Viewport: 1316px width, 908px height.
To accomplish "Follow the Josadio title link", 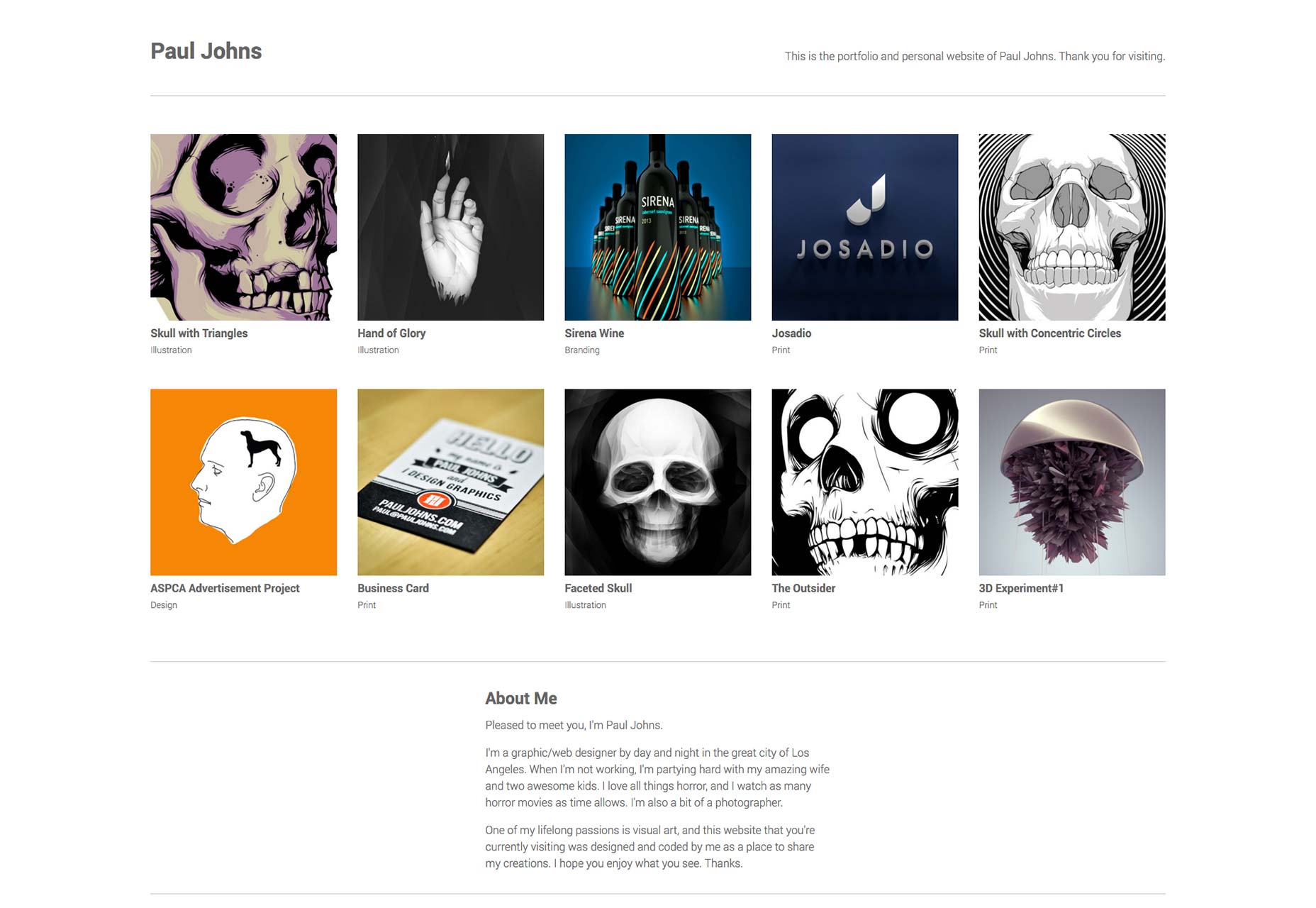I will 791,333.
